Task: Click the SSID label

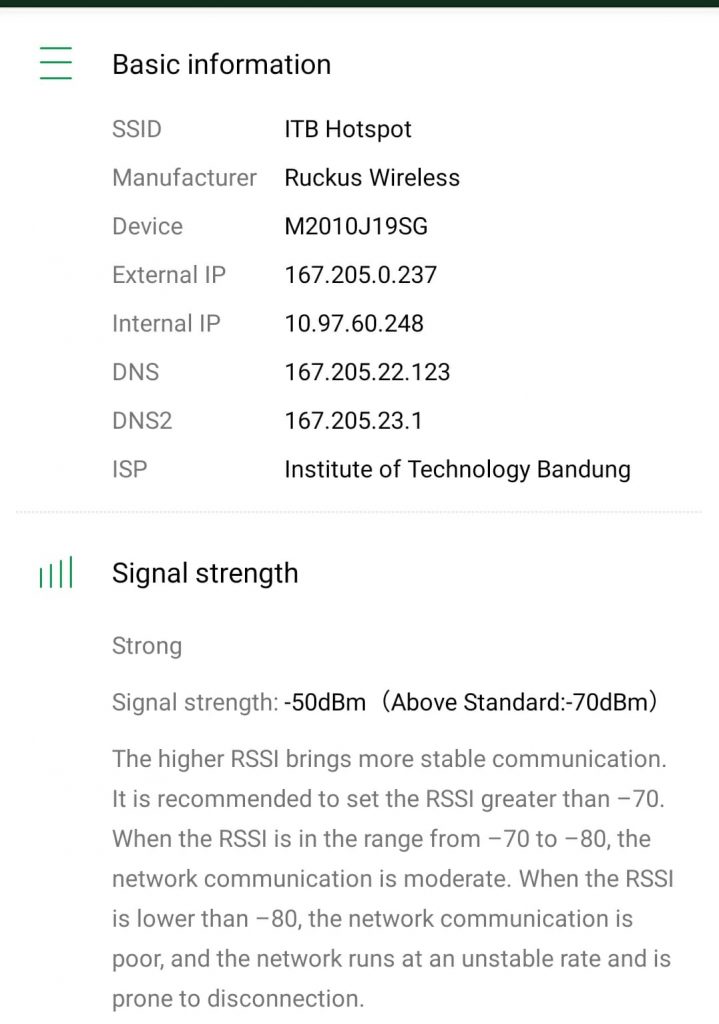Action: pos(137,129)
